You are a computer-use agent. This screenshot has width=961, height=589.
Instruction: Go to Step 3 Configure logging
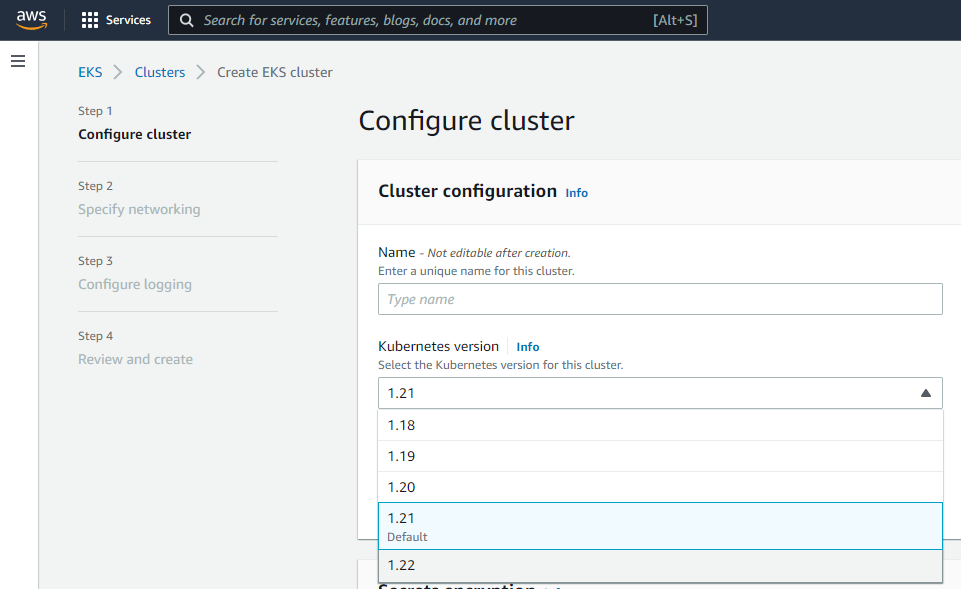[x=135, y=284]
